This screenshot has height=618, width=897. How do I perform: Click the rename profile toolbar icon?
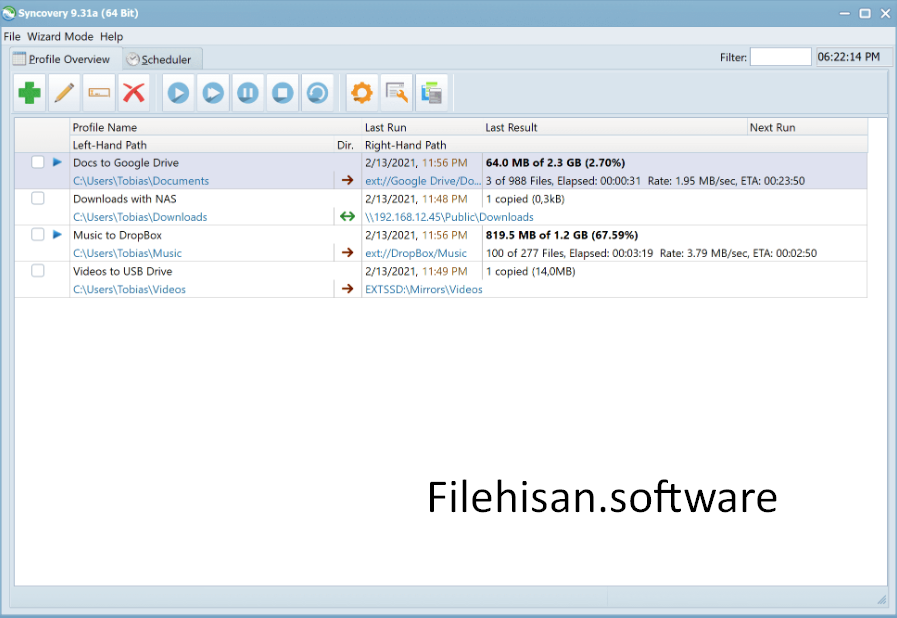[x=98, y=93]
